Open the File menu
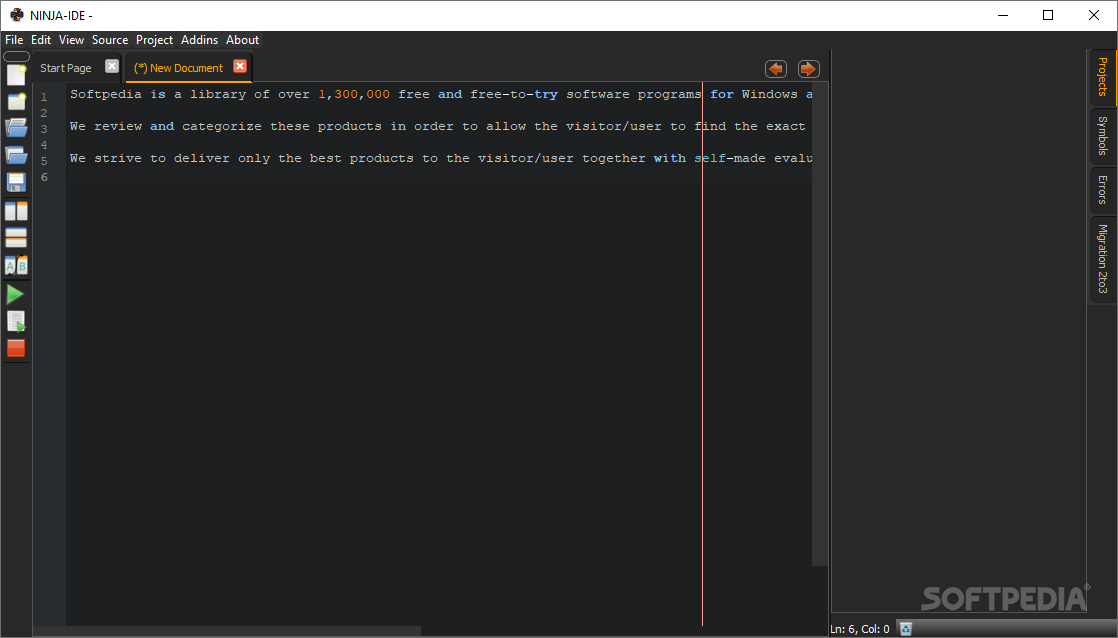Screen dimensions: 1118x638 (x=14, y=40)
